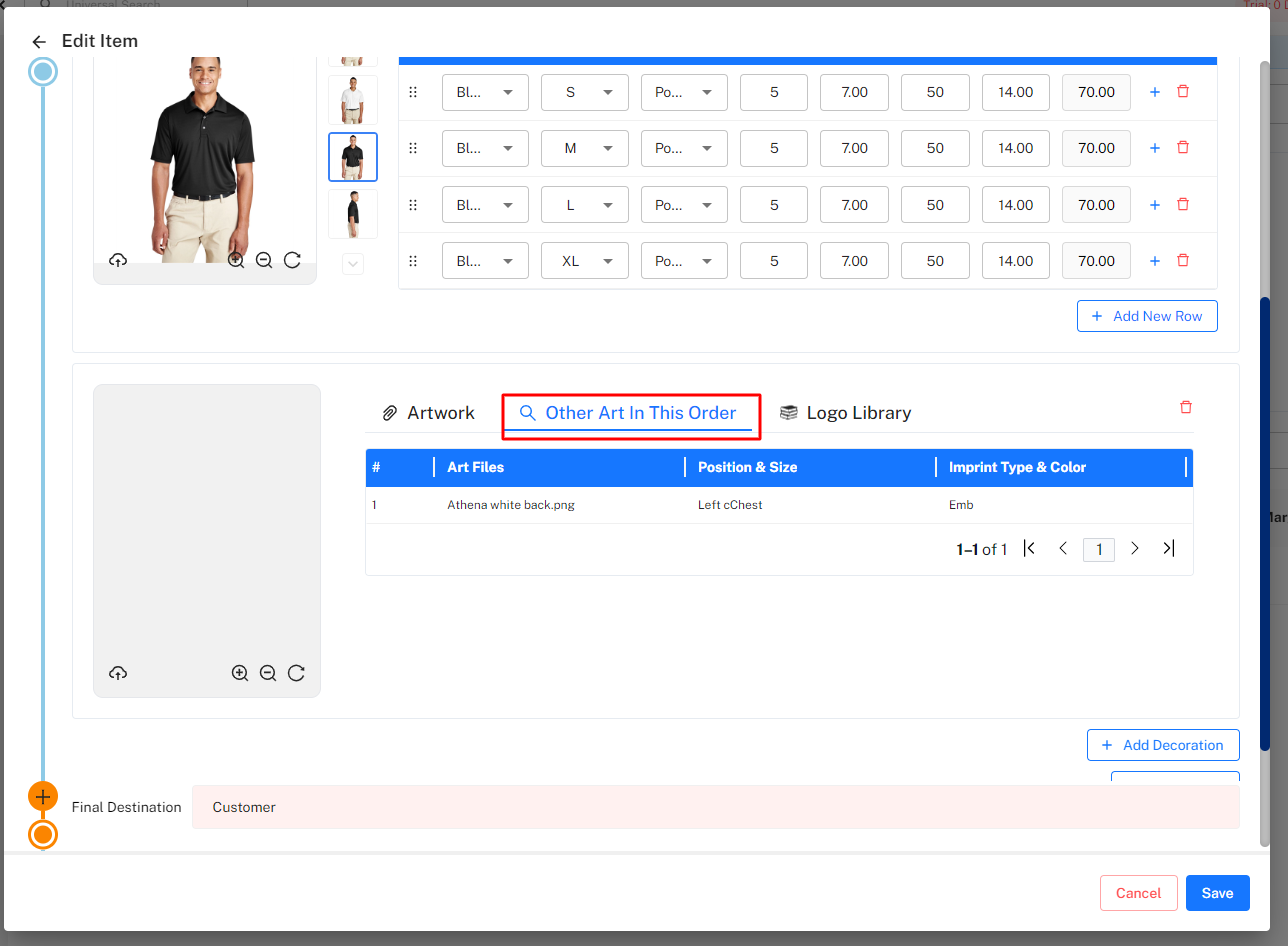Rotate the polo shirt photo

click(292, 260)
